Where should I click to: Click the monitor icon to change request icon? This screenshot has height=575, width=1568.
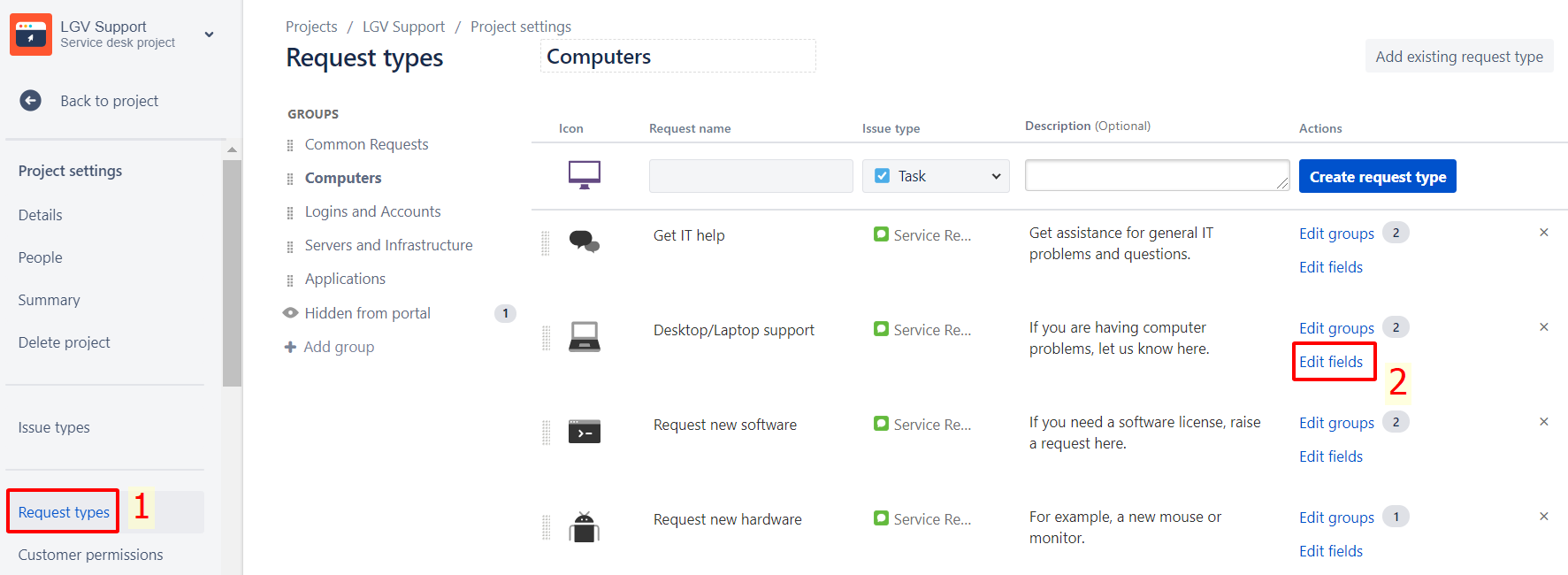584,174
